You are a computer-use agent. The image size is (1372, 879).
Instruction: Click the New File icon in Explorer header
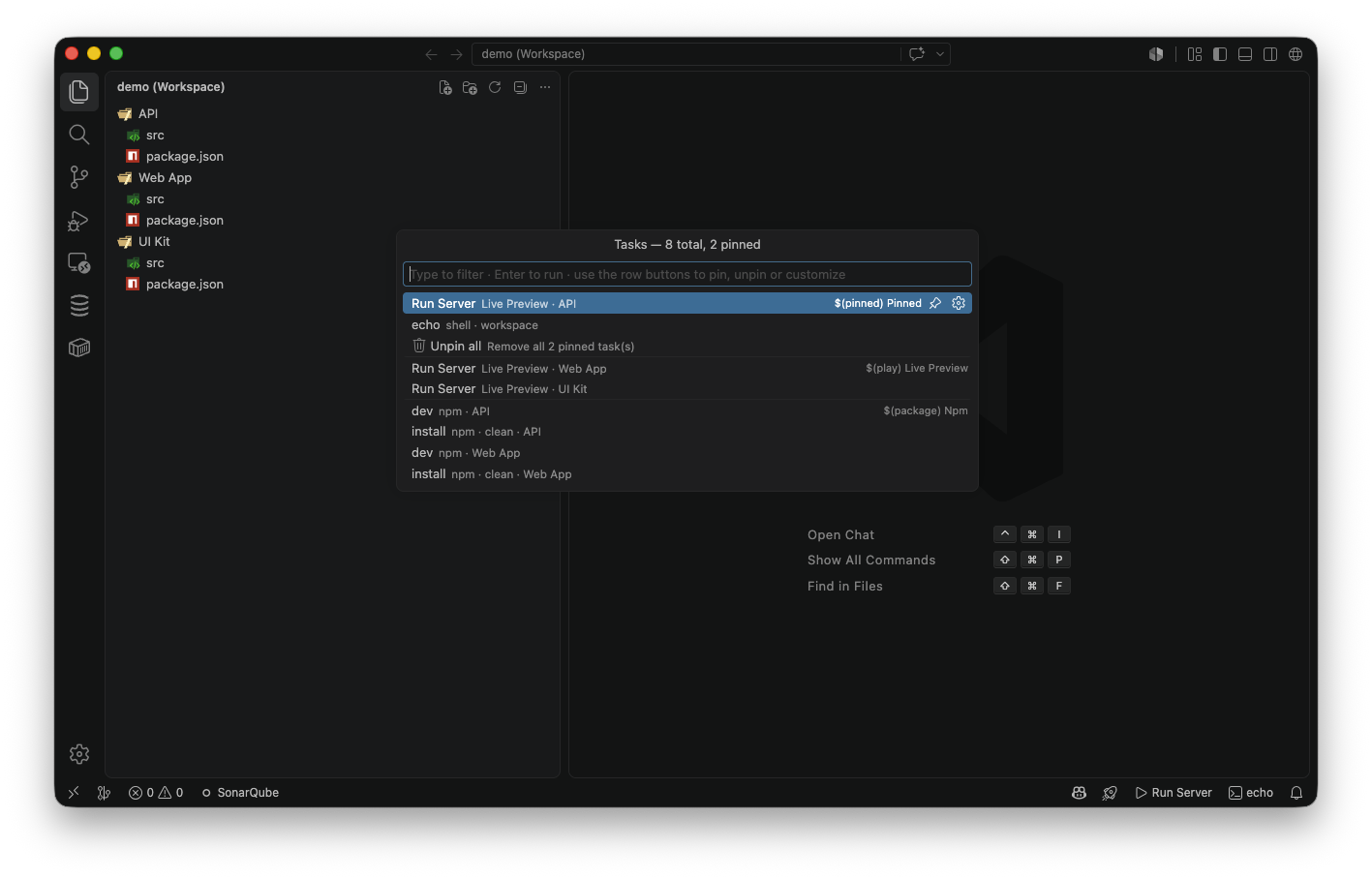pyautogui.click(x=445, y=87)
